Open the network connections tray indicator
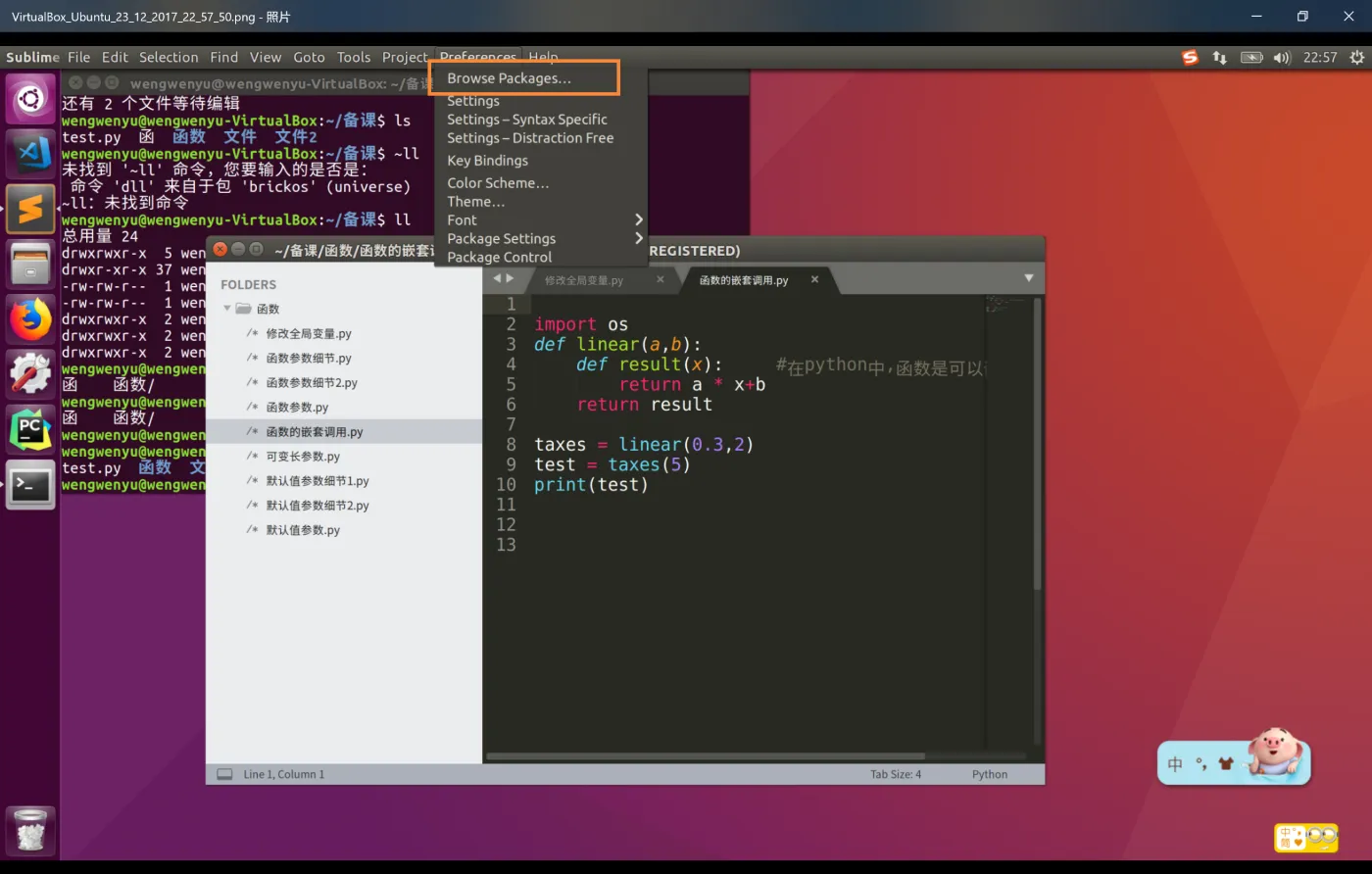 [1219, 58]
